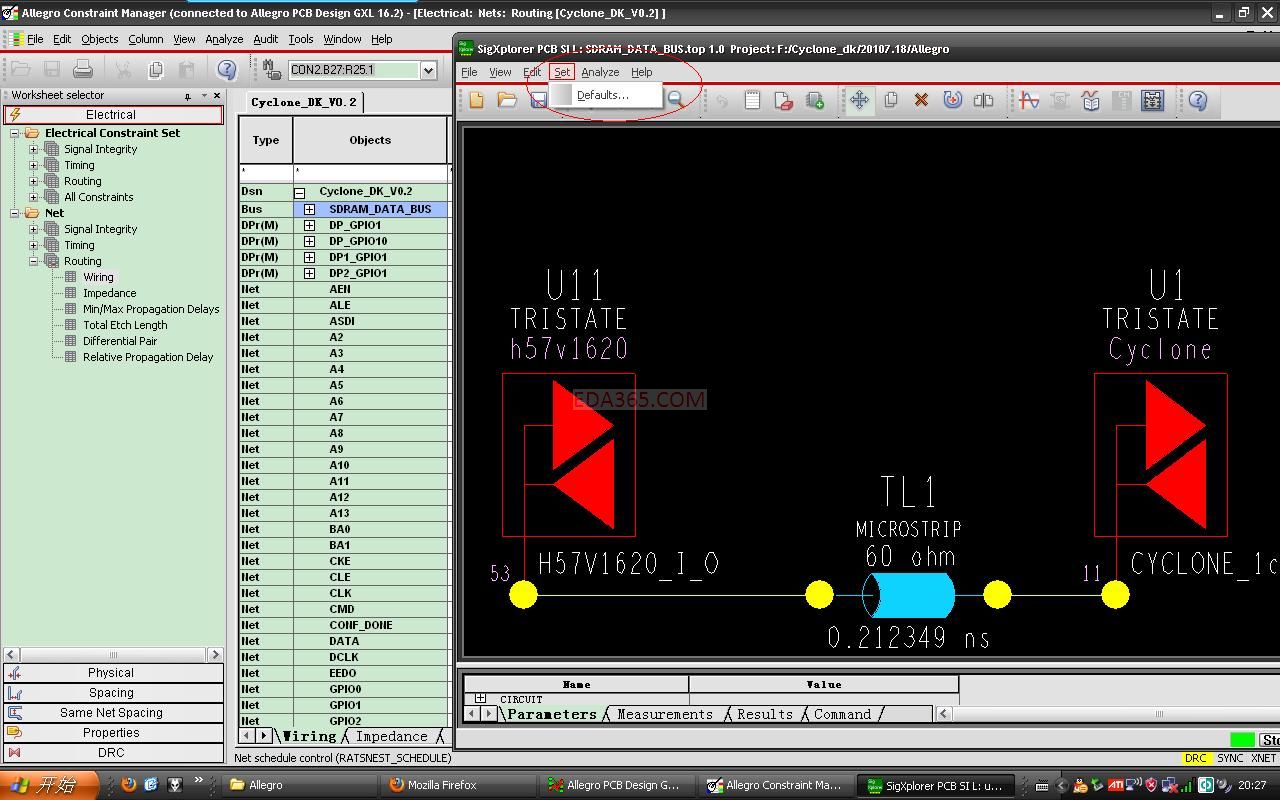1280x800 pixels.
Task: Click the Zoom out magnifier icon in SigXplorer
Action: [676, 99]
